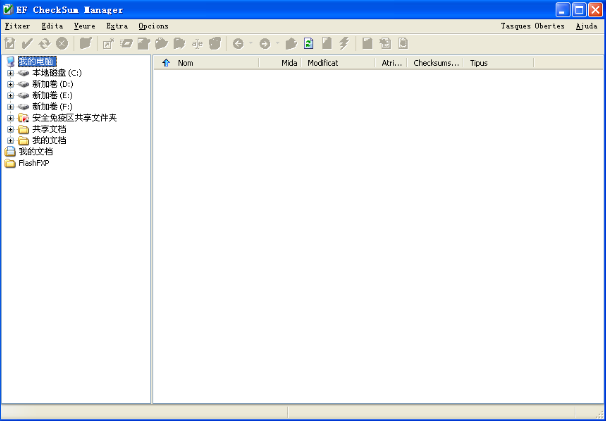Click the 我的电脑 computer icon
Image resolution: width=606 pixels, height=421 pixels.
click(x=10, y=61)
